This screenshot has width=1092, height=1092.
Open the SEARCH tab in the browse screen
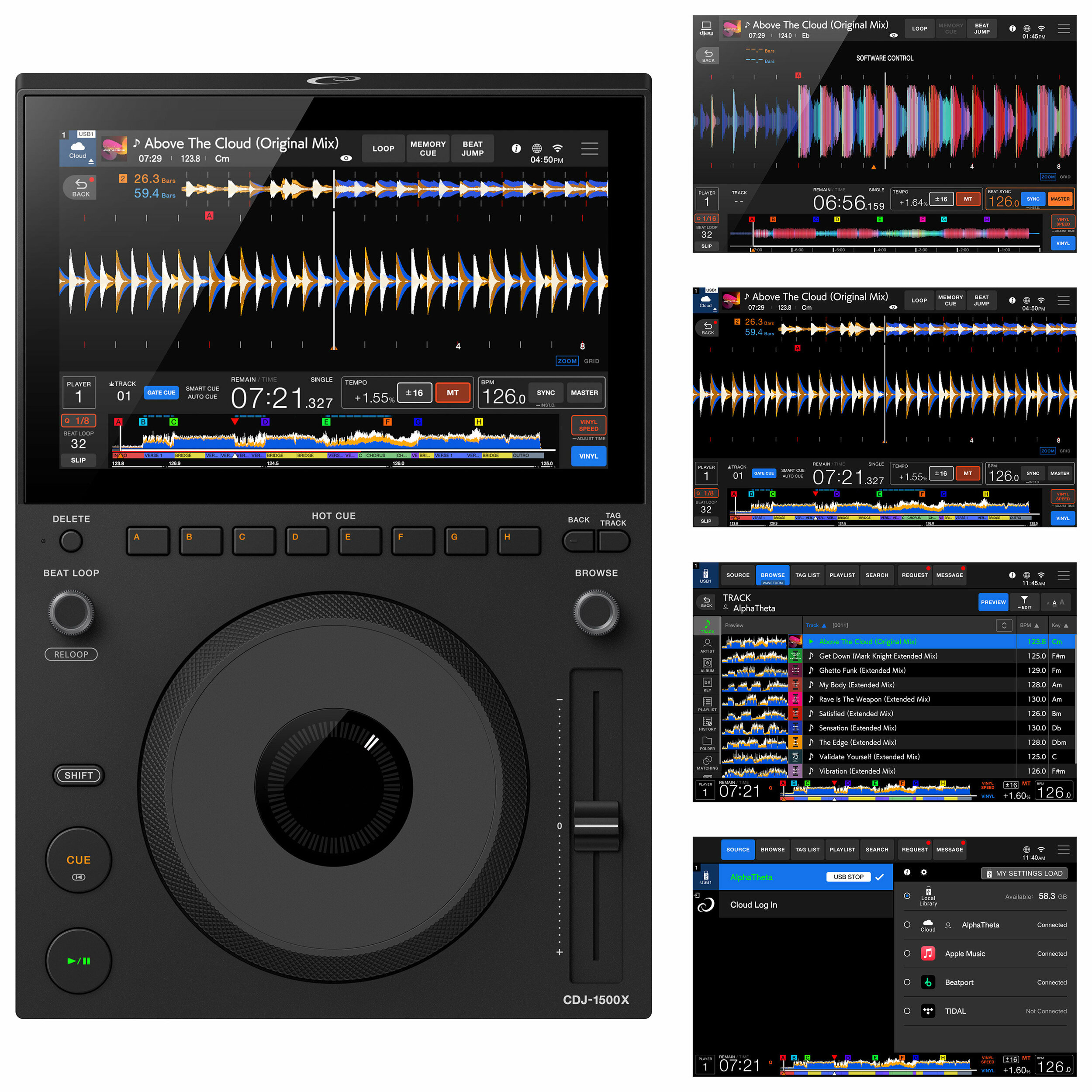(x=877, y=575)
